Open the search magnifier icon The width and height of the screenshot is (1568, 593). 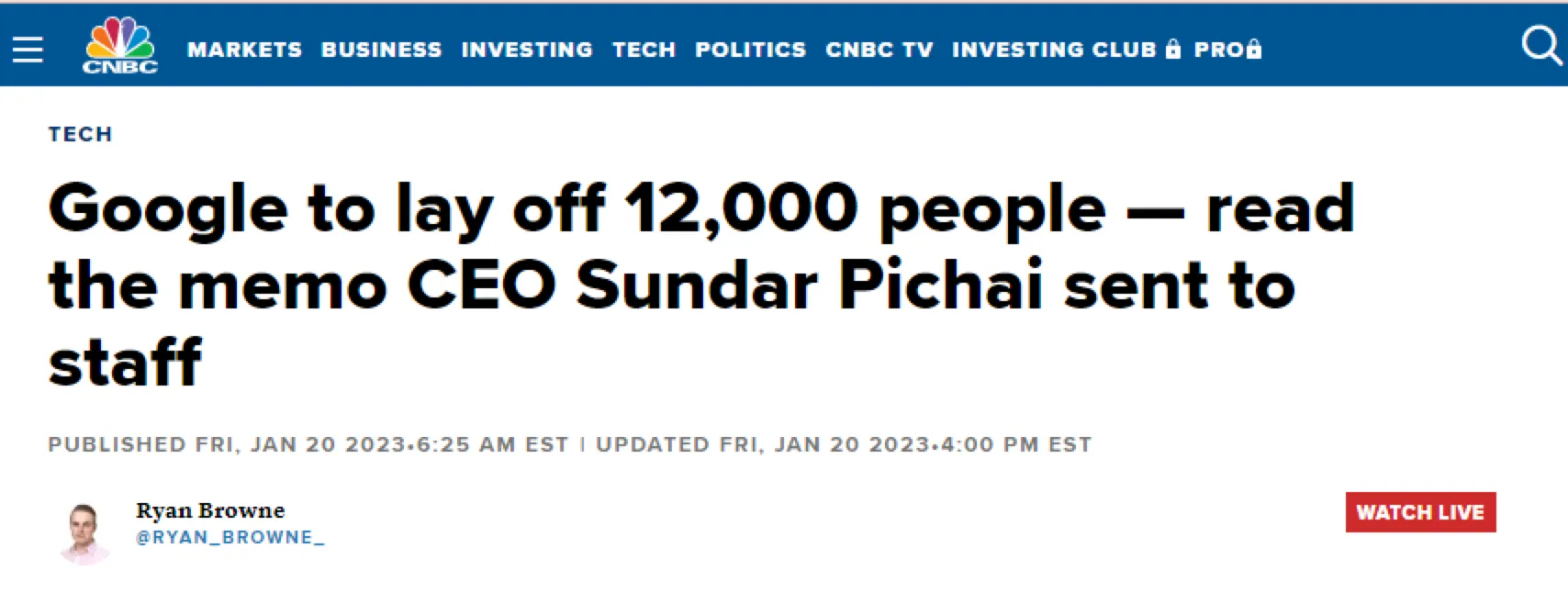tap(1540, 45)
